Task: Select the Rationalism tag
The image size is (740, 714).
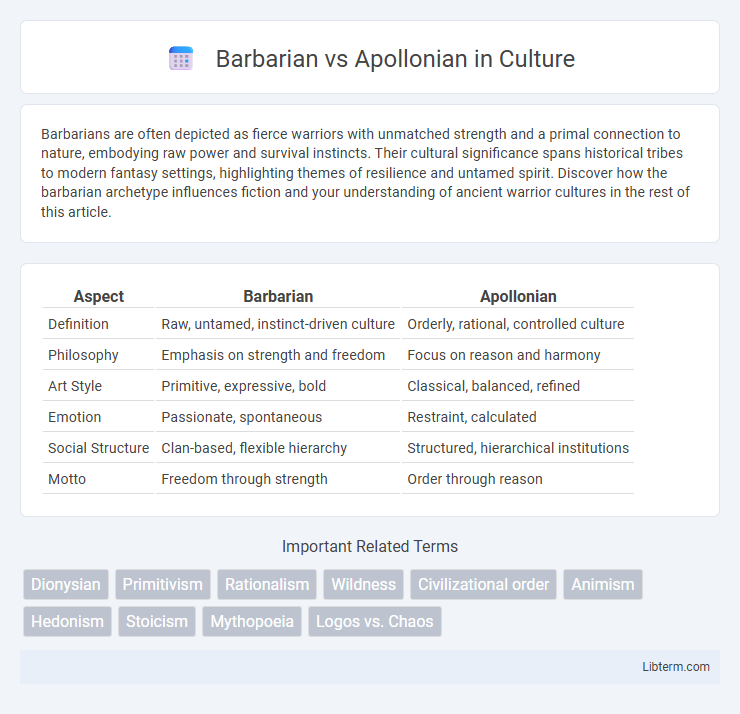Action: pyautogui.click(x=267, y=584)
